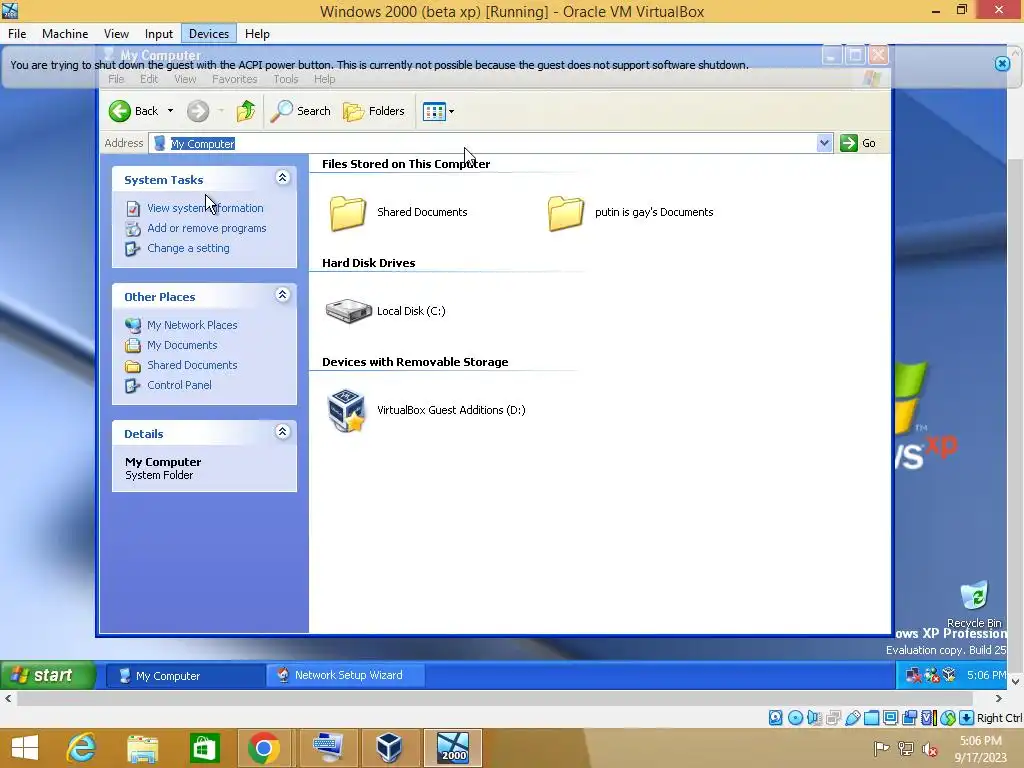
Task: Collapse the Other Places panel
Action: [283, 295]
